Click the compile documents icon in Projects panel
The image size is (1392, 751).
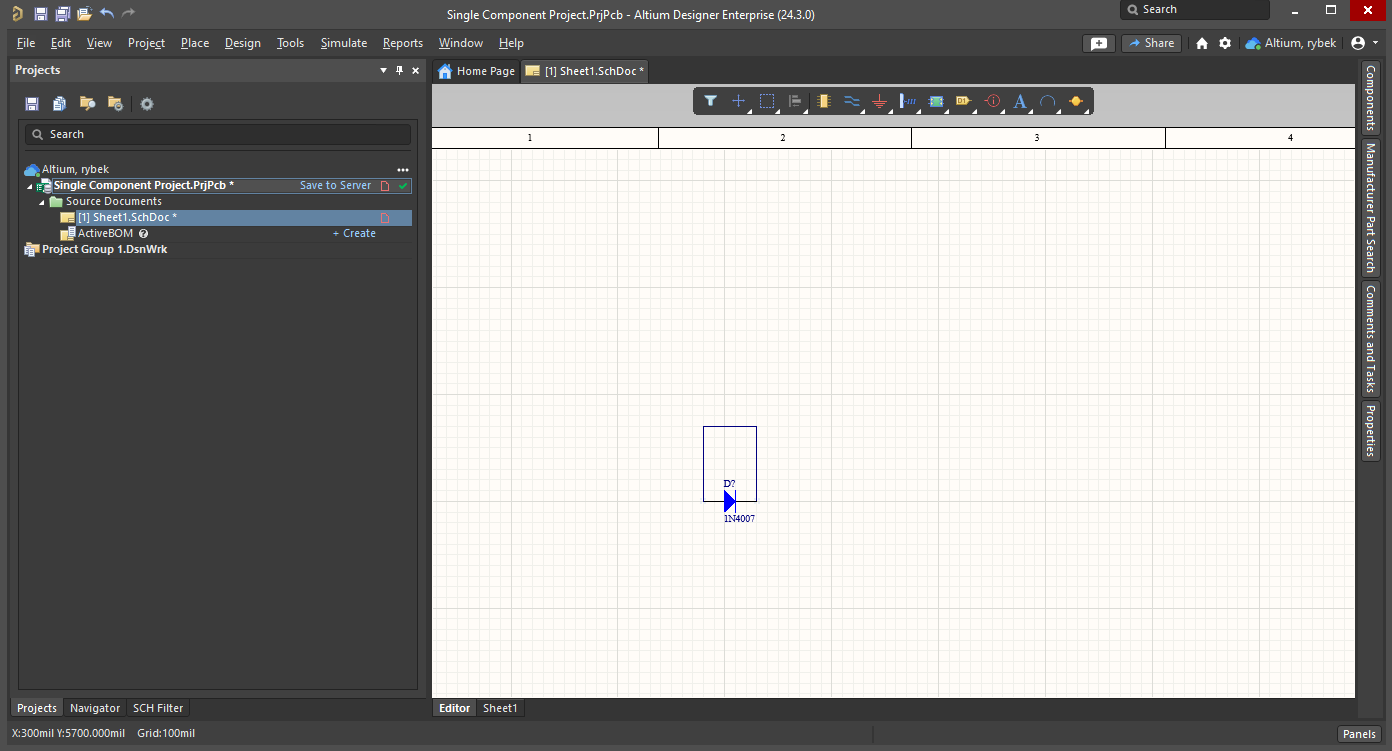[x=60, y=104]
